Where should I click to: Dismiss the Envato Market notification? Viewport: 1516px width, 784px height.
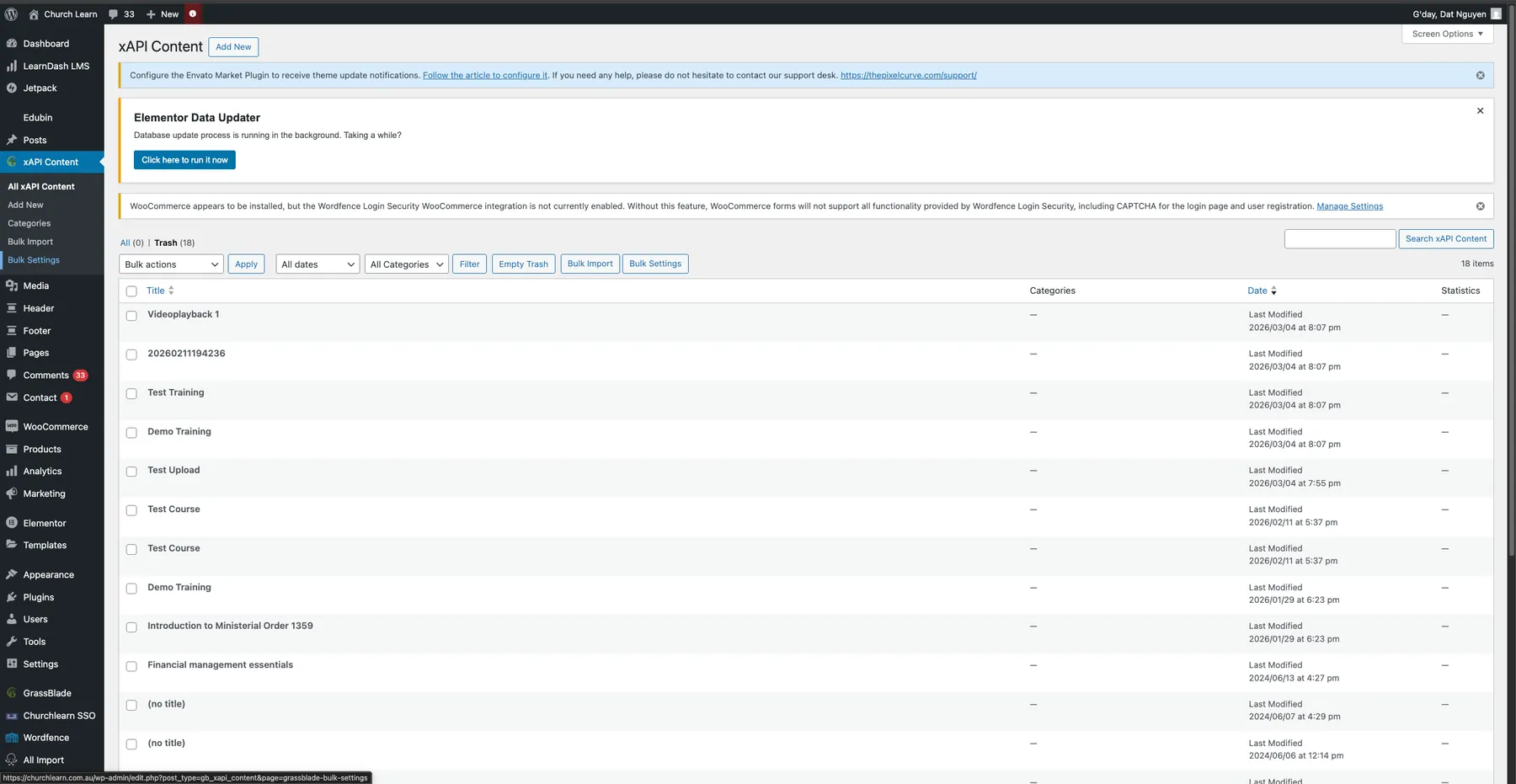pyautogui.click(x=1480, y=76)
